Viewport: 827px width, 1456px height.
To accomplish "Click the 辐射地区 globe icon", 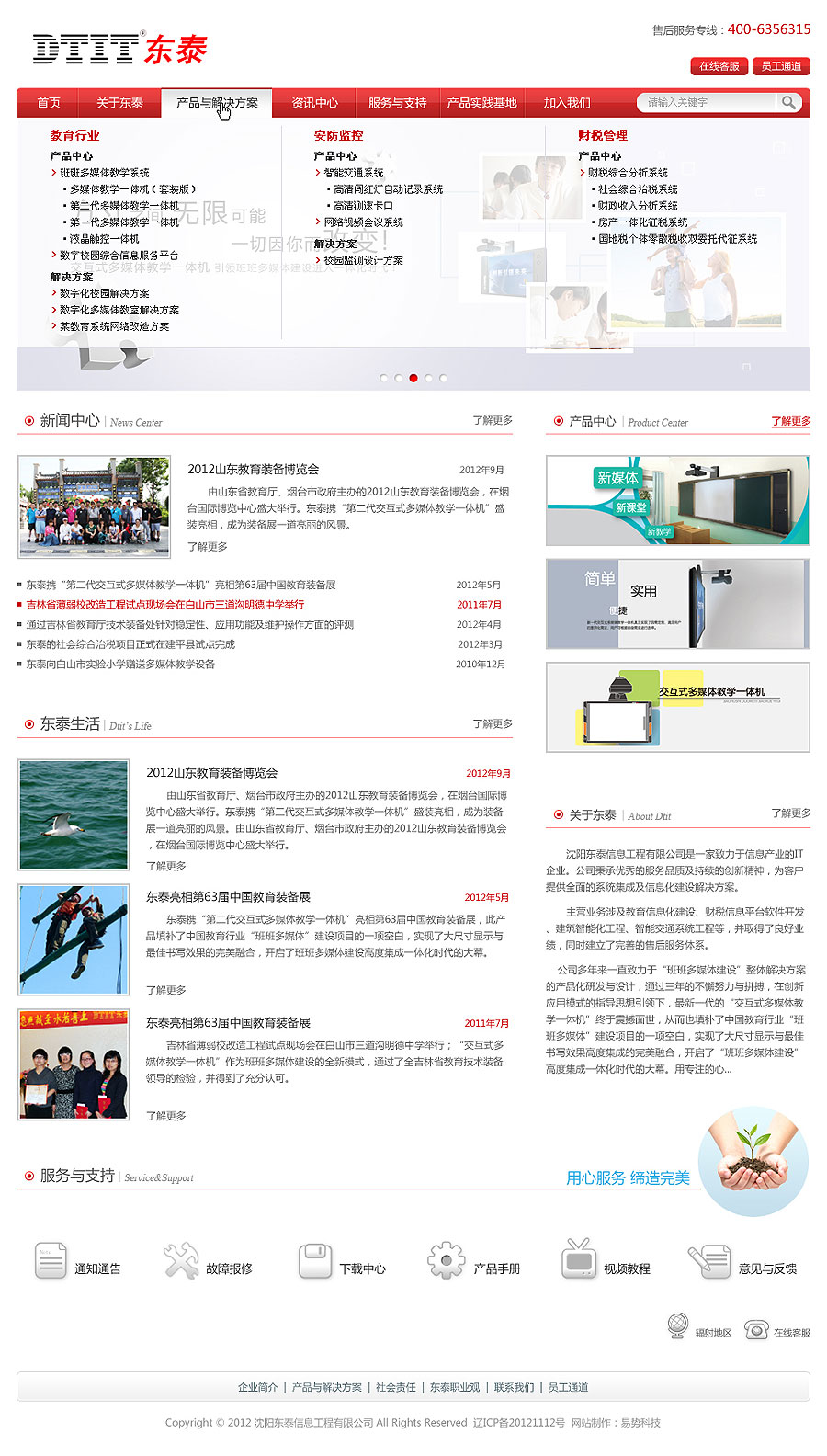I will (677, 1326).
